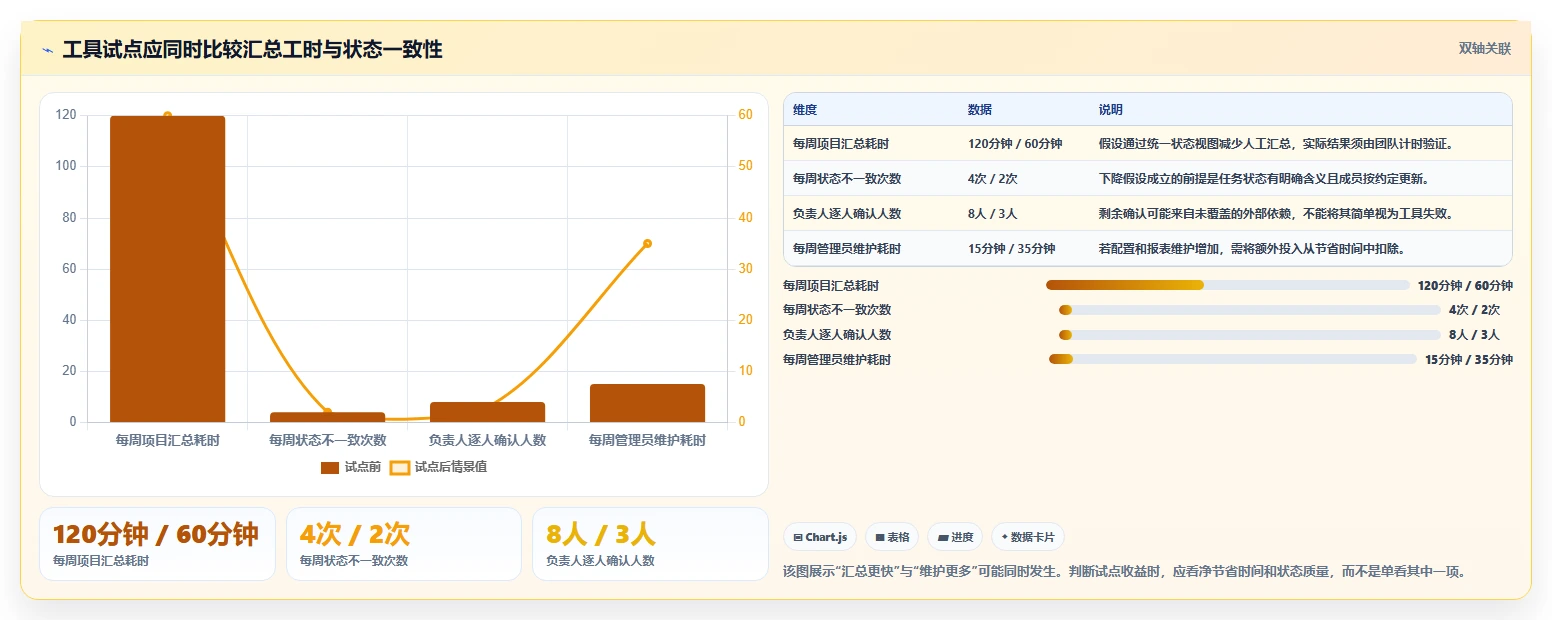Click the 进度 chip
This screenshot has width=1552, height=620.
955,537
